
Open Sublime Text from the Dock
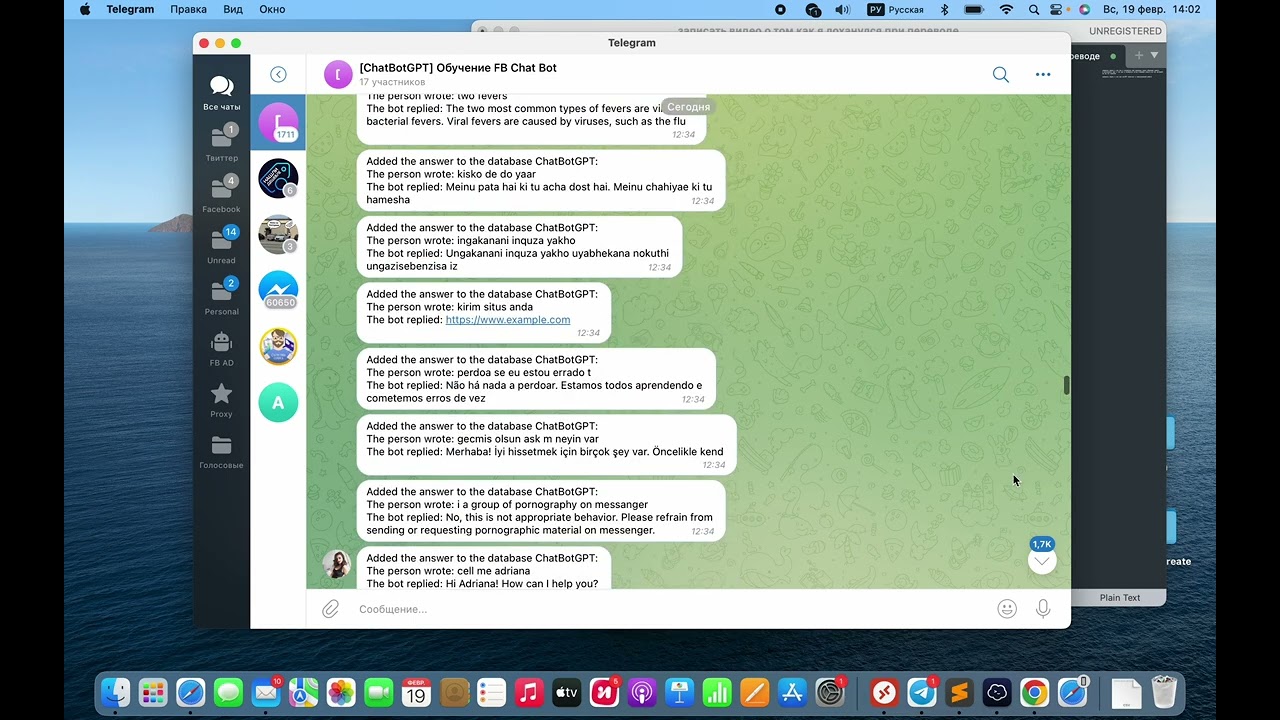click(959, 692)
